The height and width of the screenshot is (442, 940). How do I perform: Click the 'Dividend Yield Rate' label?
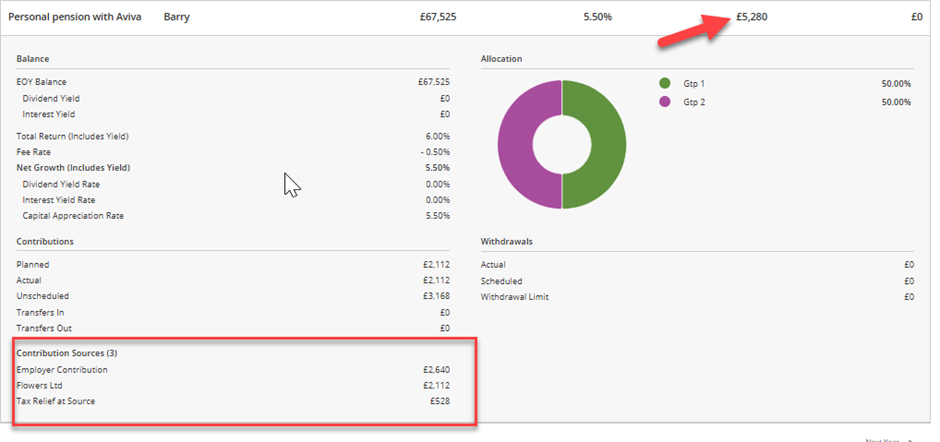point(61,184)
